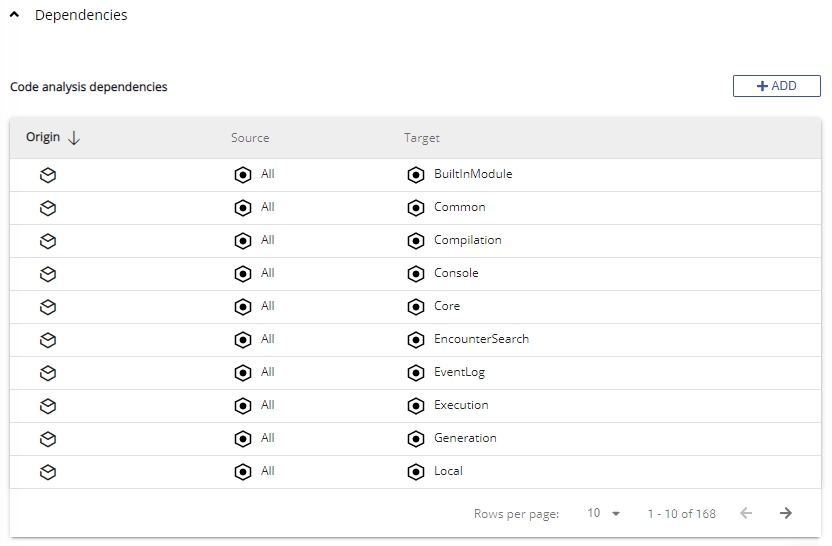Click the Source column header
Viewport: 832px width, 546px height.
point(250,138)
